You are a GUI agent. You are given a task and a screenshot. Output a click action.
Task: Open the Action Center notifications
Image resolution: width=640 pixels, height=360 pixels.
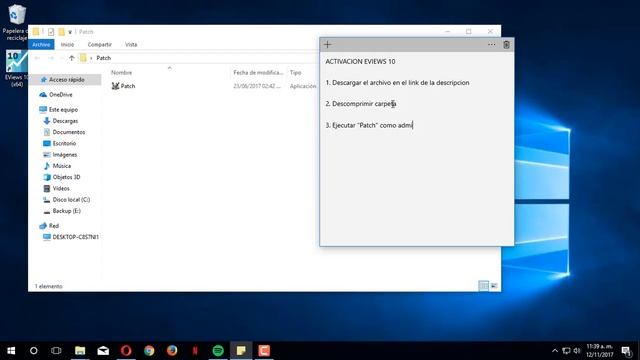[626, 351]
